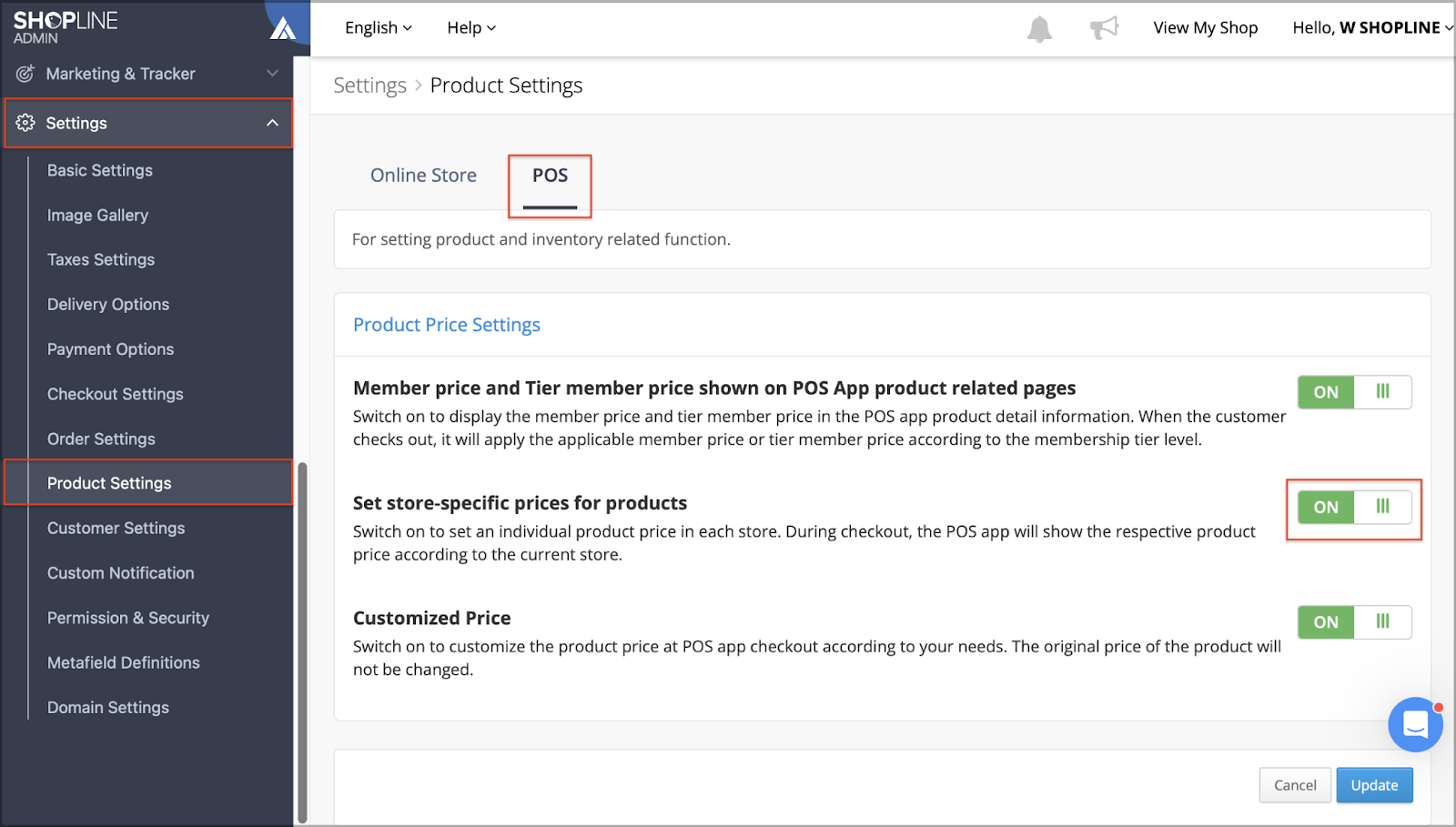The height and width of the screenshot is (827, 1456).
Task: Click the sidebar vertical scrollbar
Action: tap(302, 641)
